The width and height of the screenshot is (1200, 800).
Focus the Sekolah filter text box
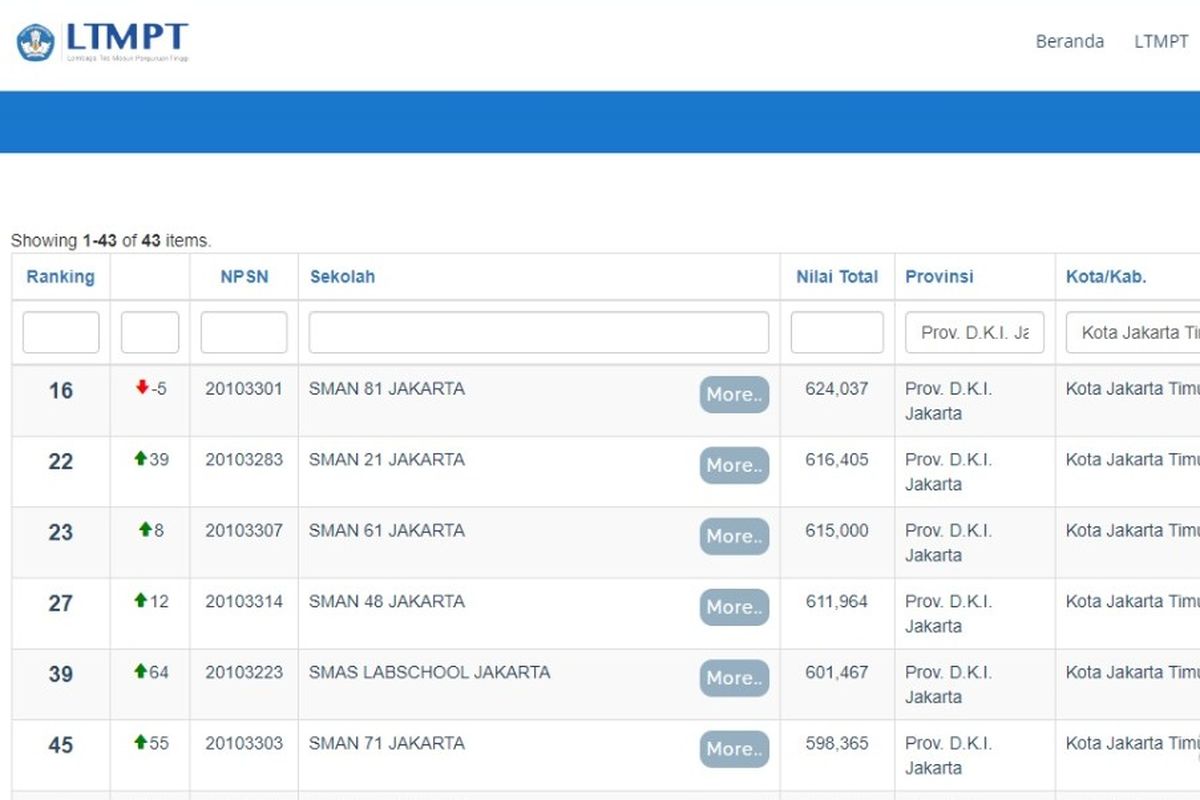[538, 333]
